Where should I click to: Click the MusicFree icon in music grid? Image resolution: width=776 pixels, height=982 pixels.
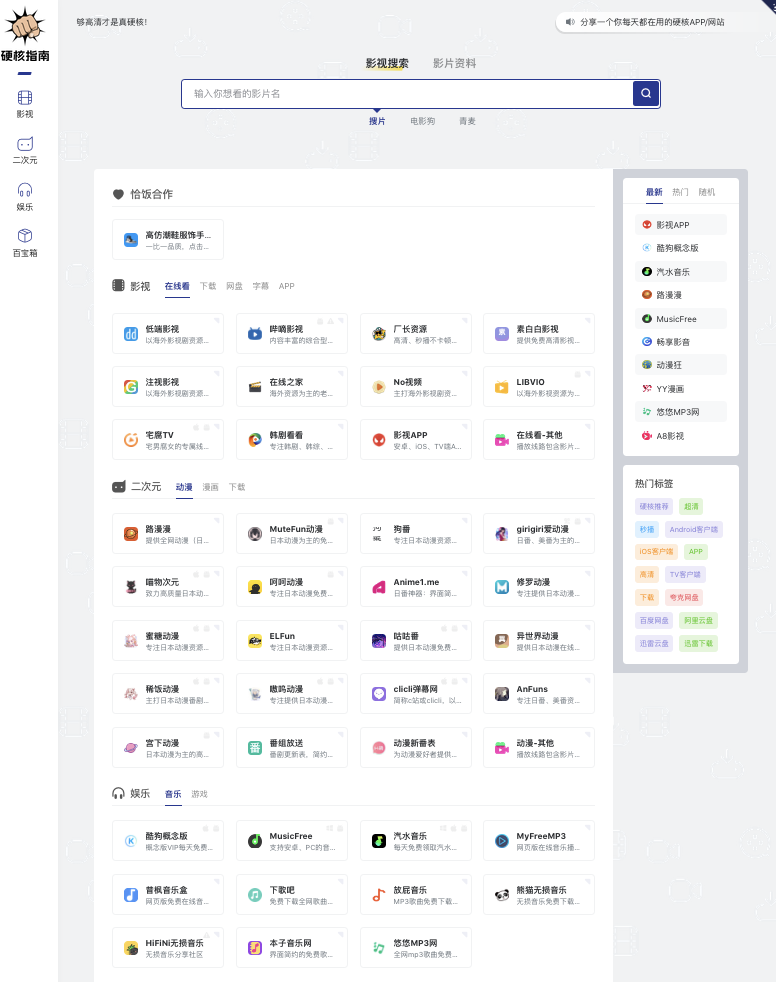click(255, 840)
